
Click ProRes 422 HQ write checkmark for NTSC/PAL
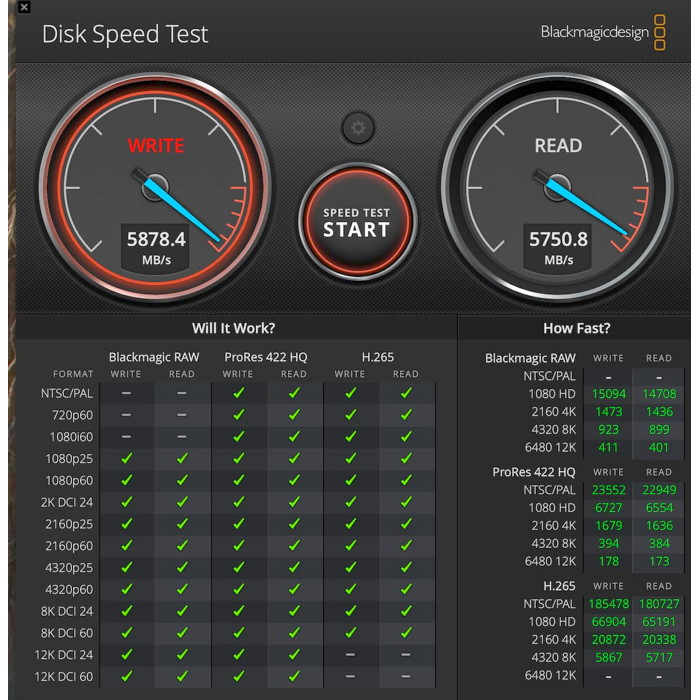(238, 393)
